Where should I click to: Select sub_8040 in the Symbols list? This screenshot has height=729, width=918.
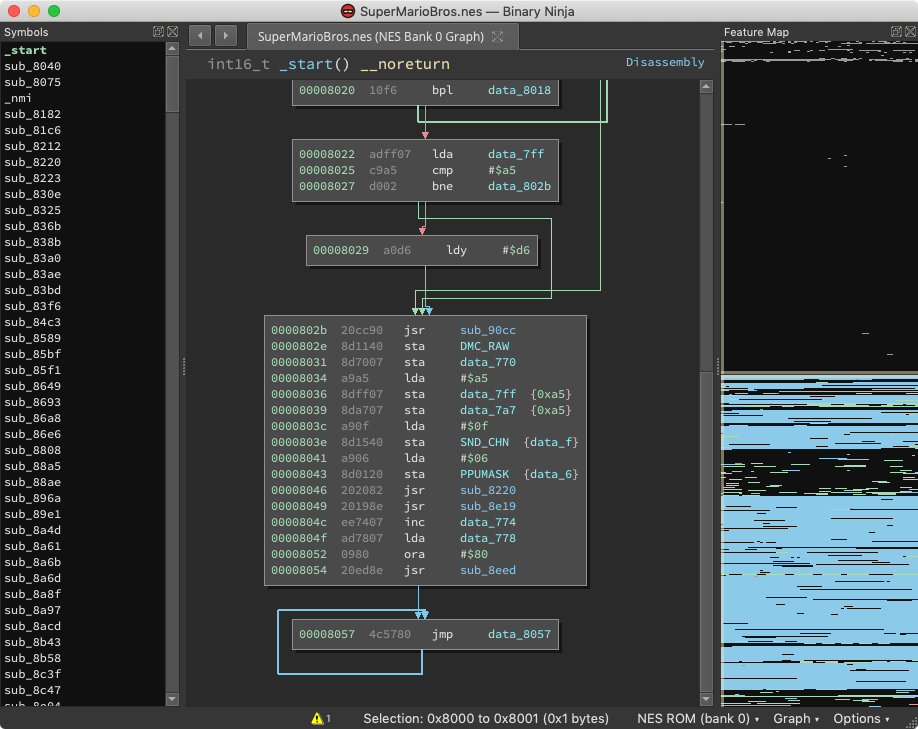32,66
